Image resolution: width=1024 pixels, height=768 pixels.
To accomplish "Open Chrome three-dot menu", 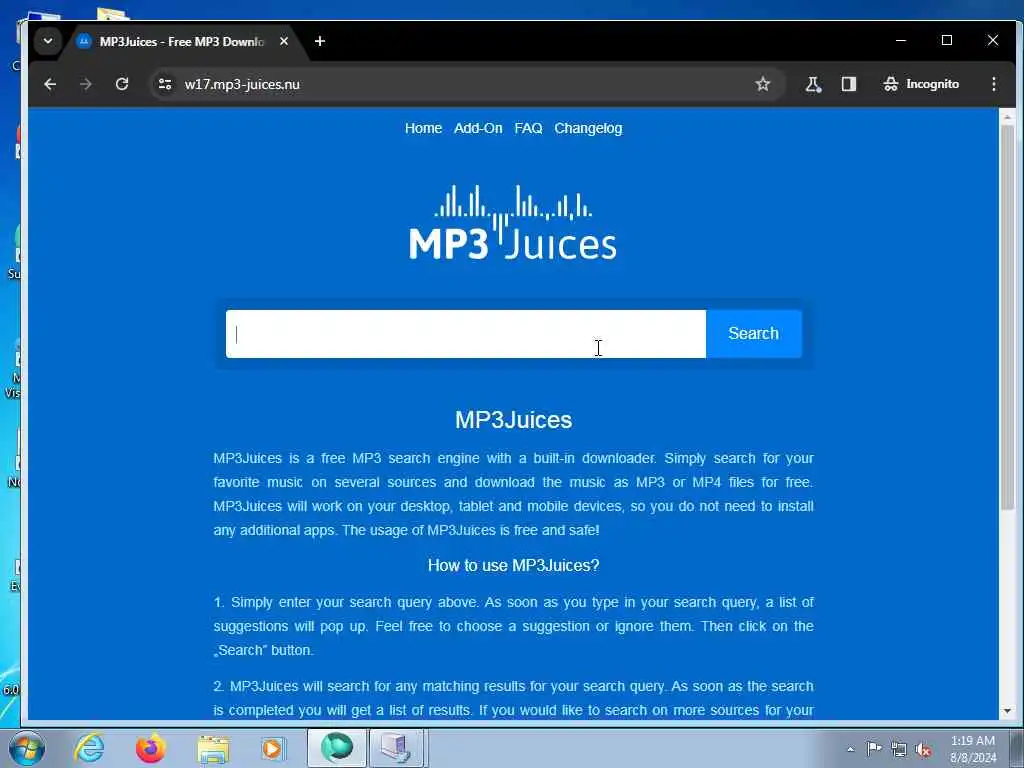I will click(993, 84).
